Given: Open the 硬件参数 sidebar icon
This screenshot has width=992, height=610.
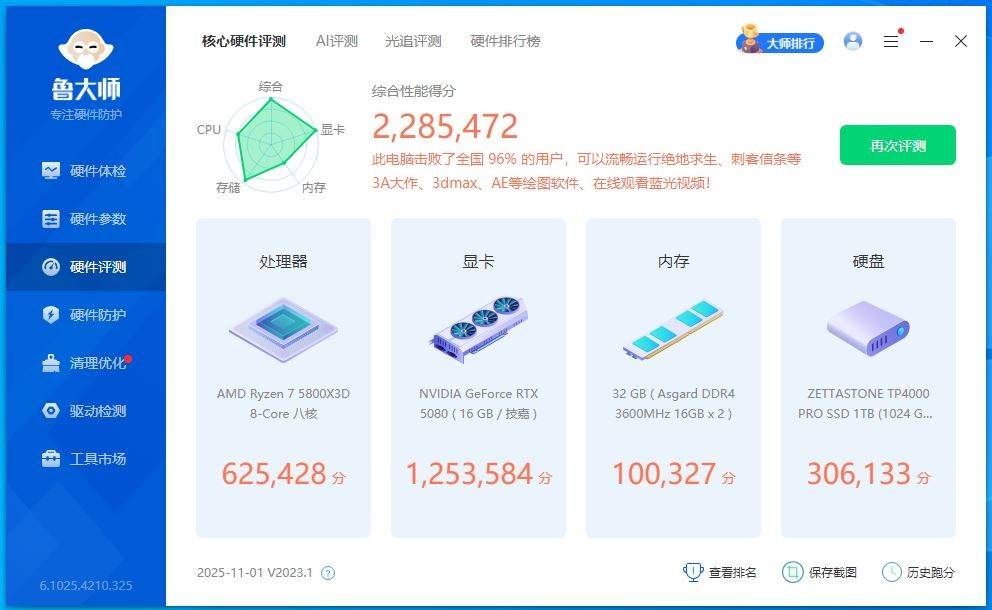Looking at the screenshot, I should [53, 218].
